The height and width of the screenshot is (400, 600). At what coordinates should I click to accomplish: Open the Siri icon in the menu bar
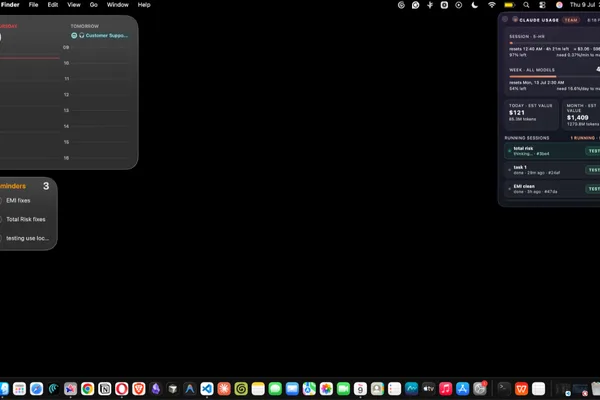tap(559, 5)
